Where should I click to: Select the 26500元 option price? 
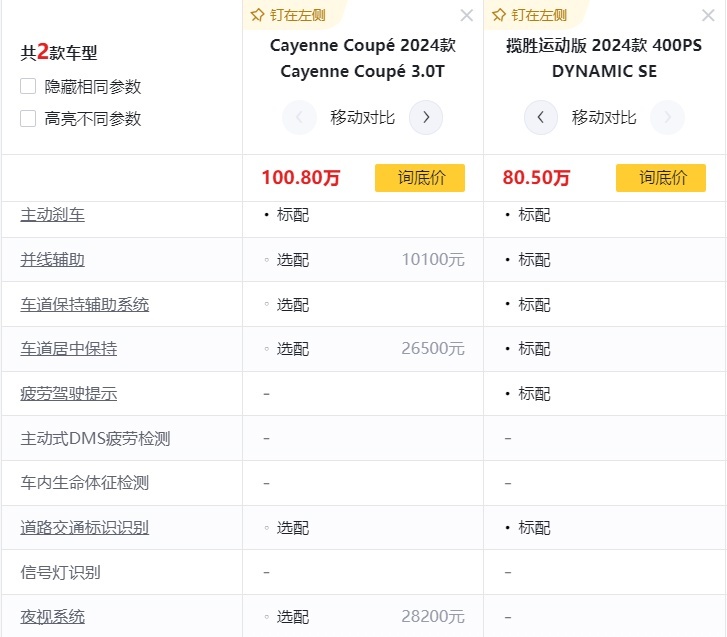(433, 349)
